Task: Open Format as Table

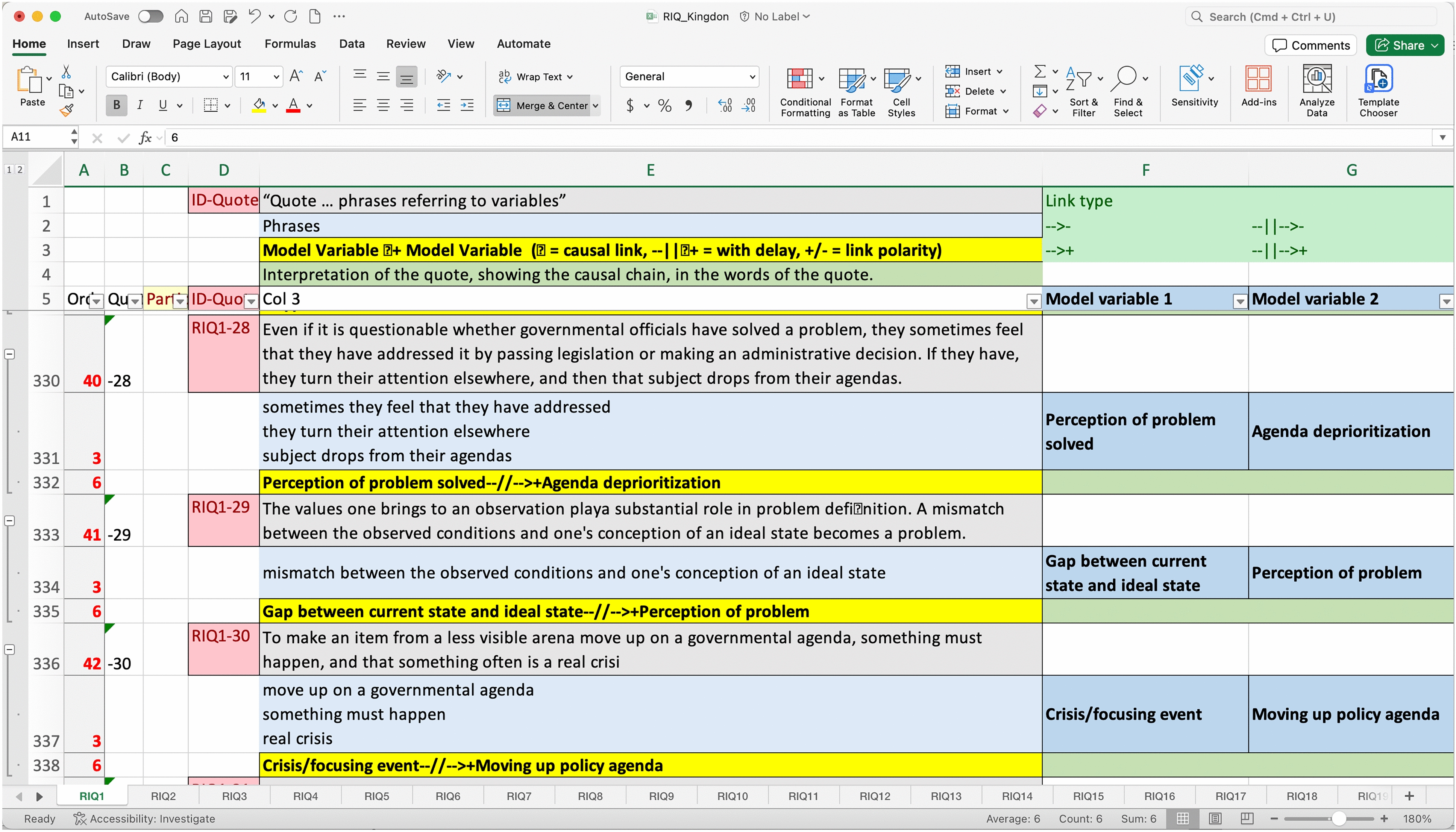Action: (856, 91)
